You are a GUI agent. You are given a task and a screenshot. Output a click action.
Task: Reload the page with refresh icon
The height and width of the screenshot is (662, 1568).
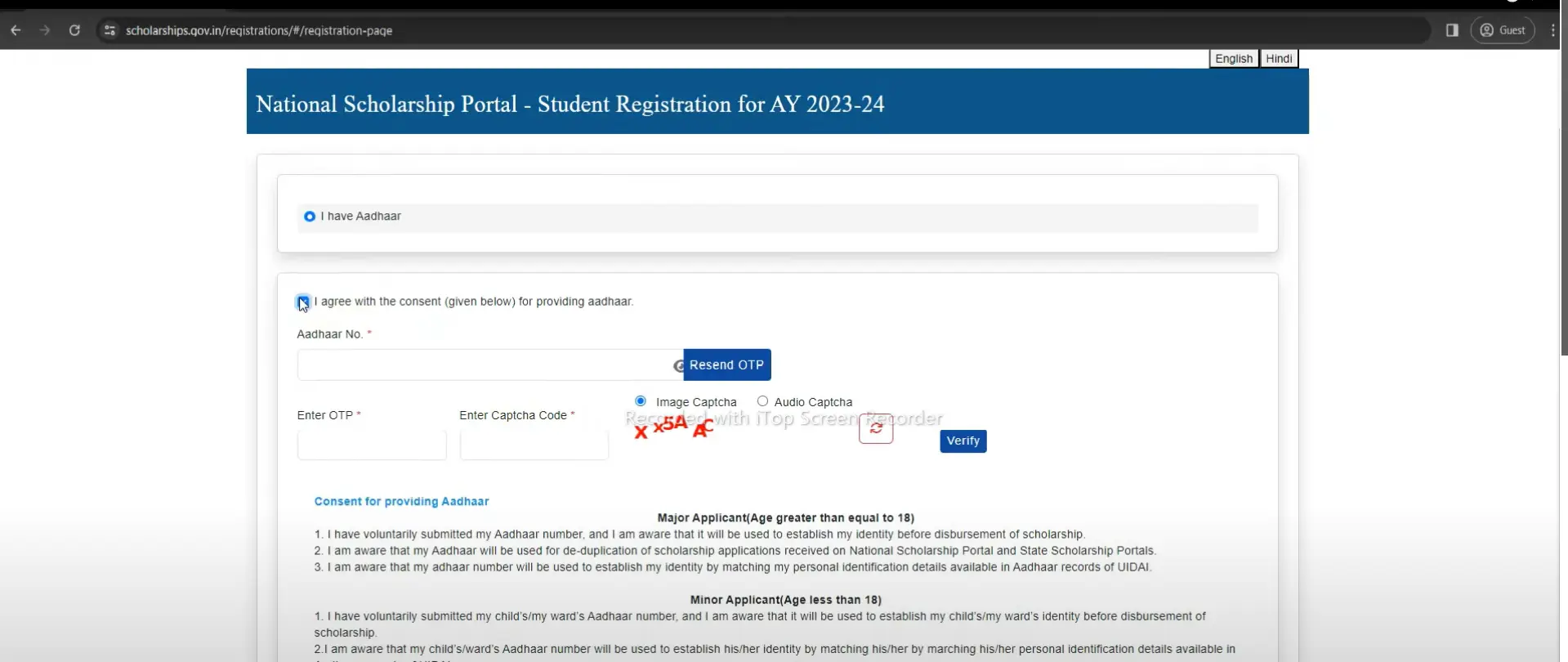click(74, 30)
